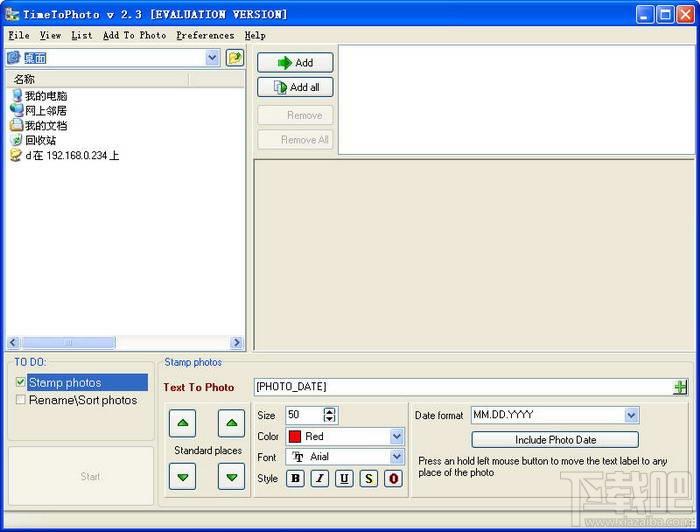
Task: Click the browse folder icon button
Action: click(235, 58)
